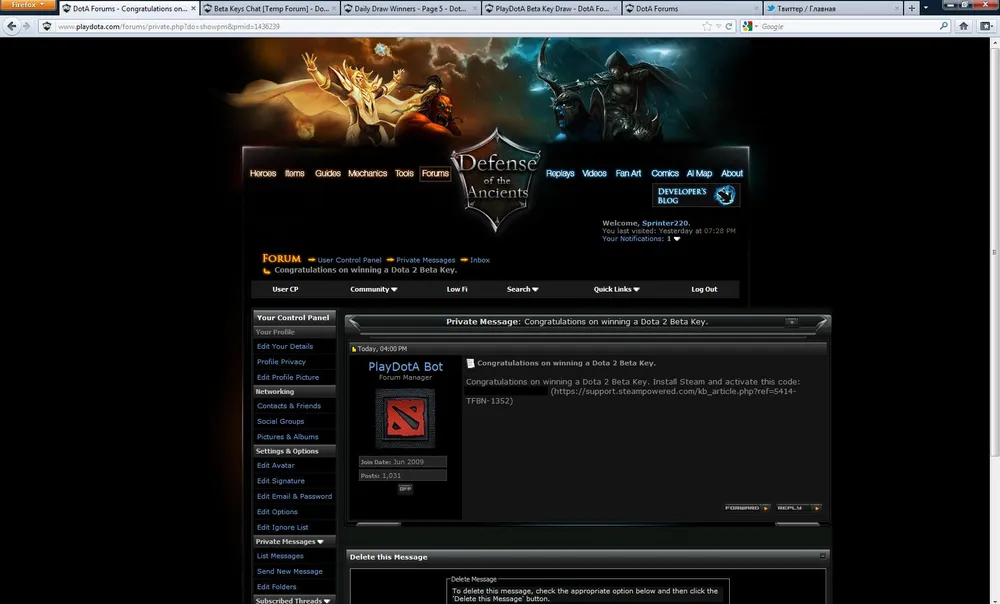Switch to PlayDotA Beta Key Draw tab
The width and height of the screenshot is (1000, 604).
[551, 8]
